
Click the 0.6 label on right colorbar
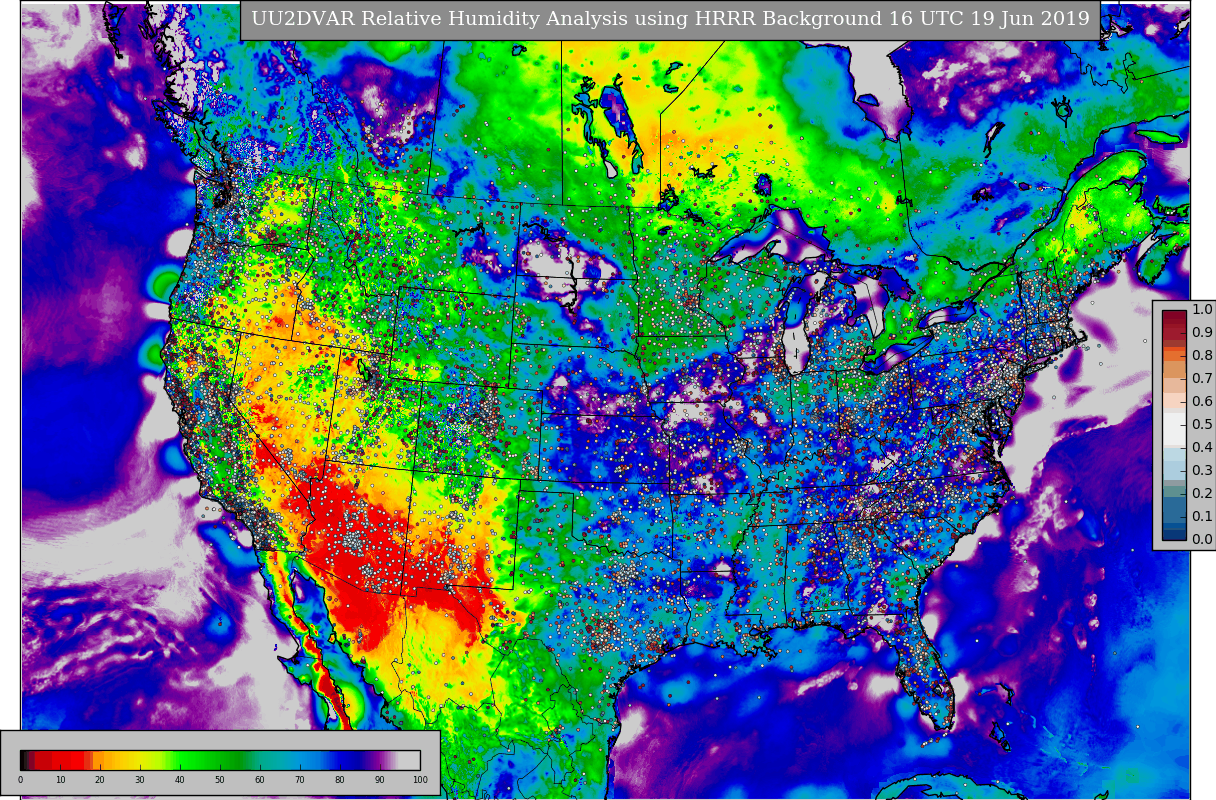point(1202,402)
